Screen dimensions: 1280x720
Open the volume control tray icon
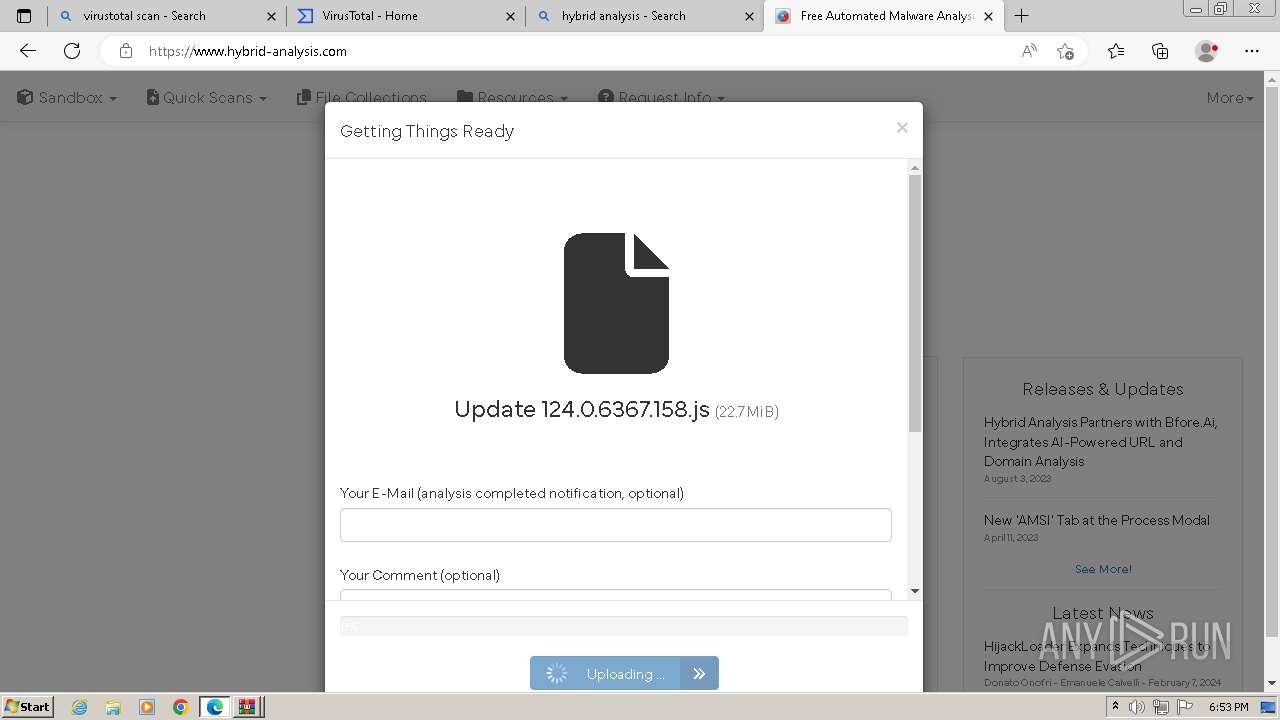1137,707
